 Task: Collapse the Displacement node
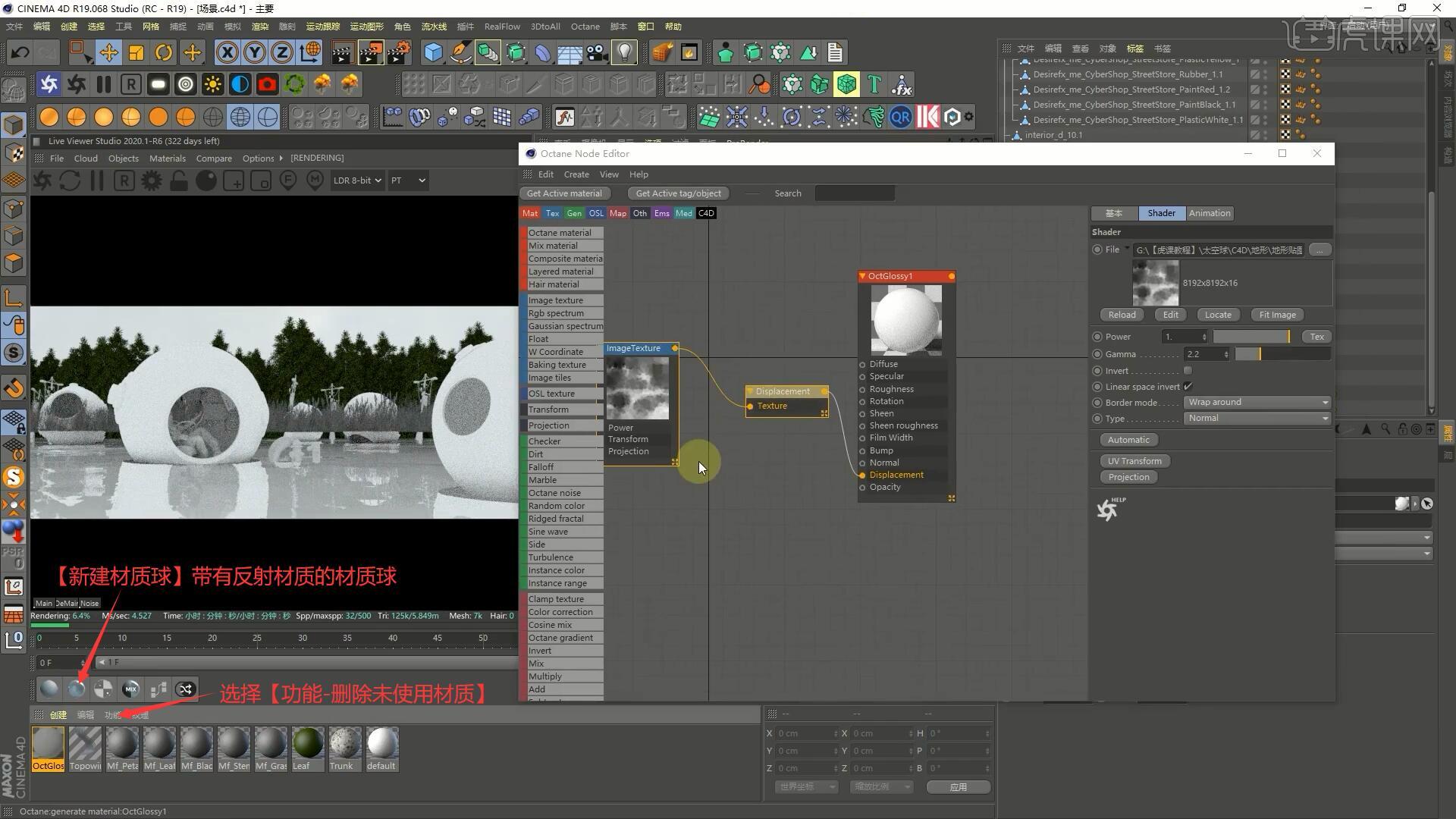tap(750, 391)
